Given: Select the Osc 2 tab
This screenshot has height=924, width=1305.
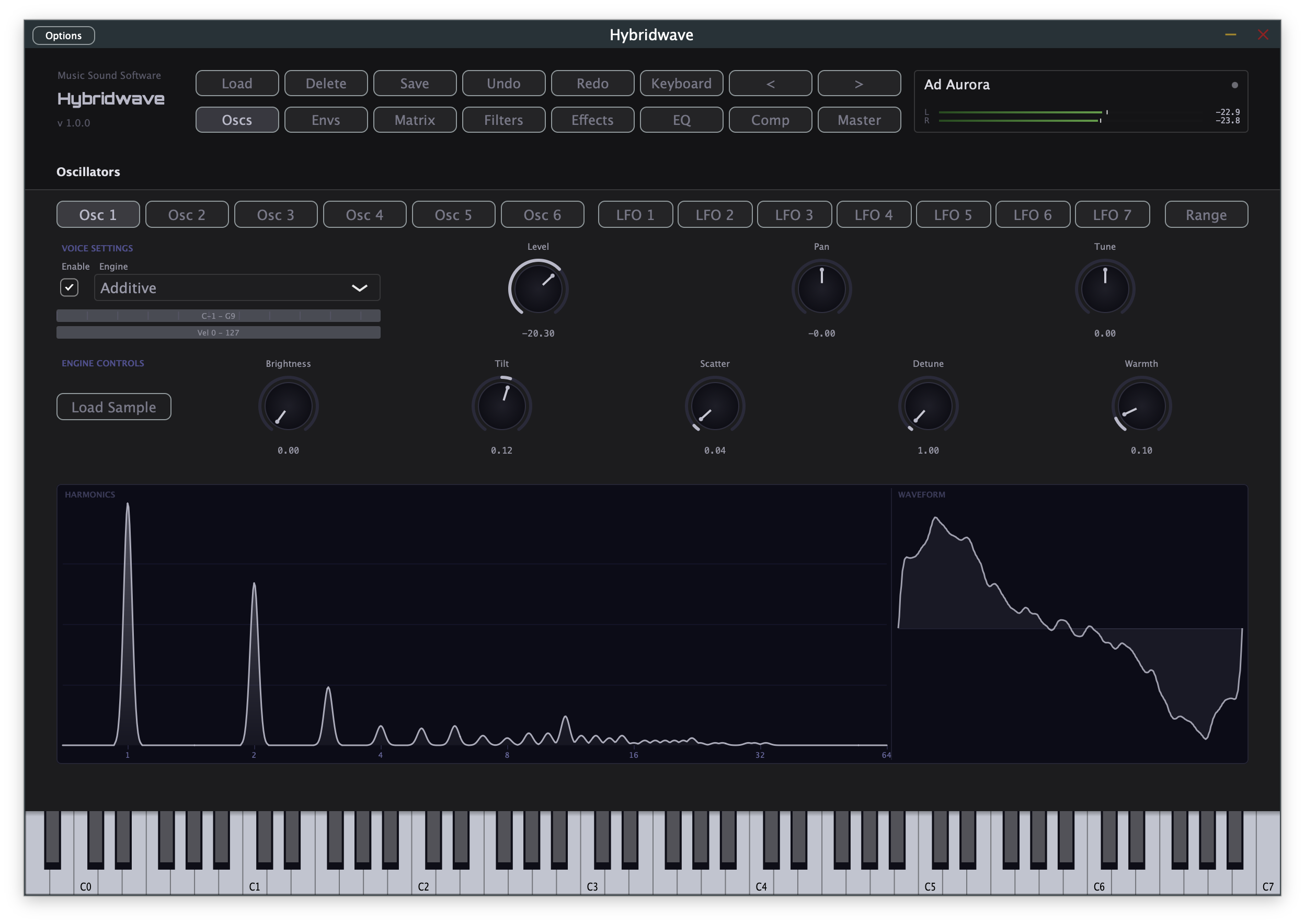Looking at the screenshot, I should click(187, 214).
